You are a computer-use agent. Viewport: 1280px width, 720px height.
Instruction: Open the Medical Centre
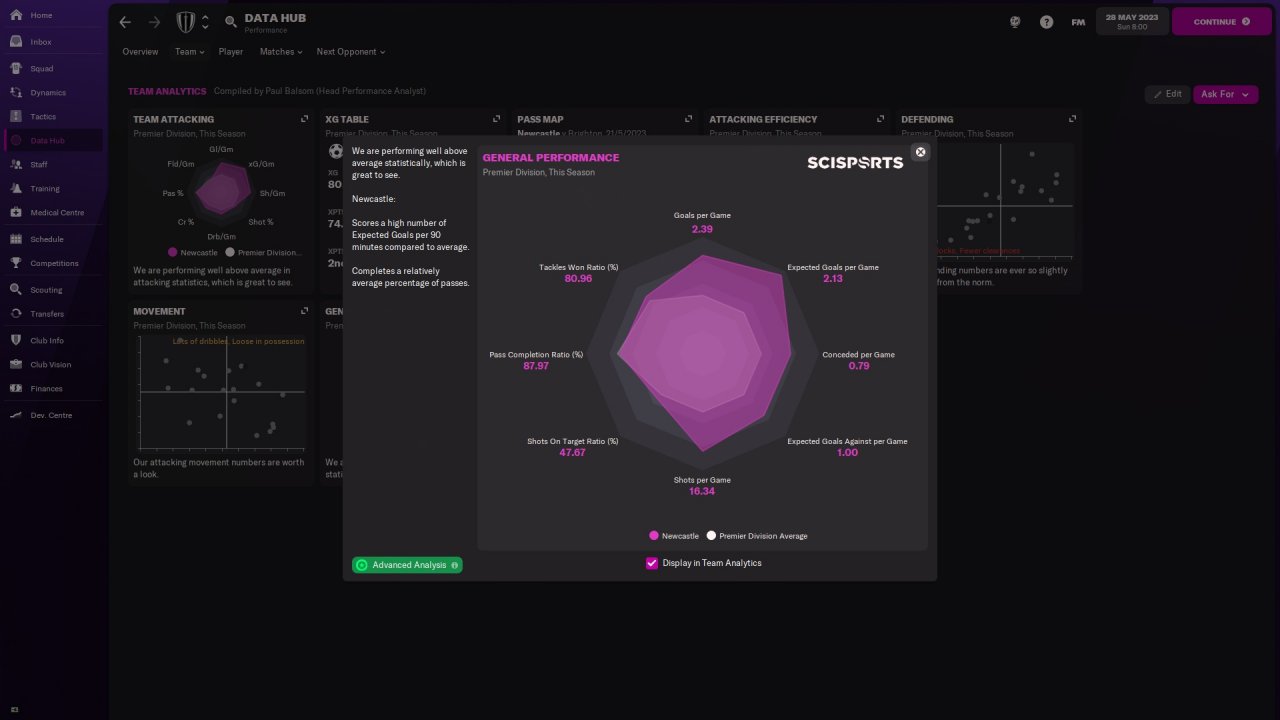point(51,213)
